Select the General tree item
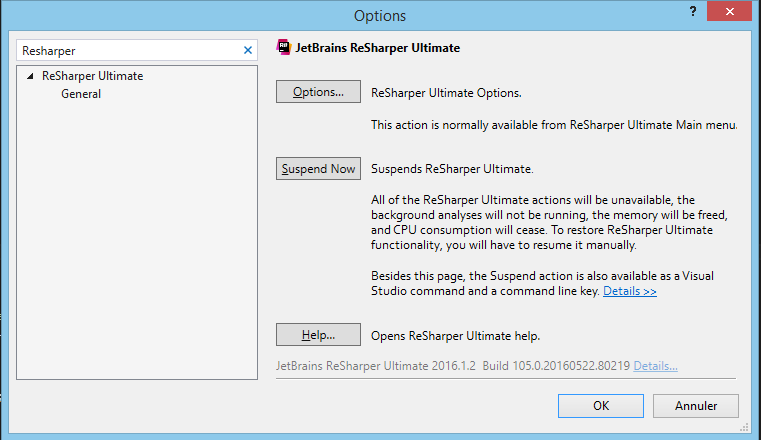This screenshot has height=440, width=761. coord(80,94)
